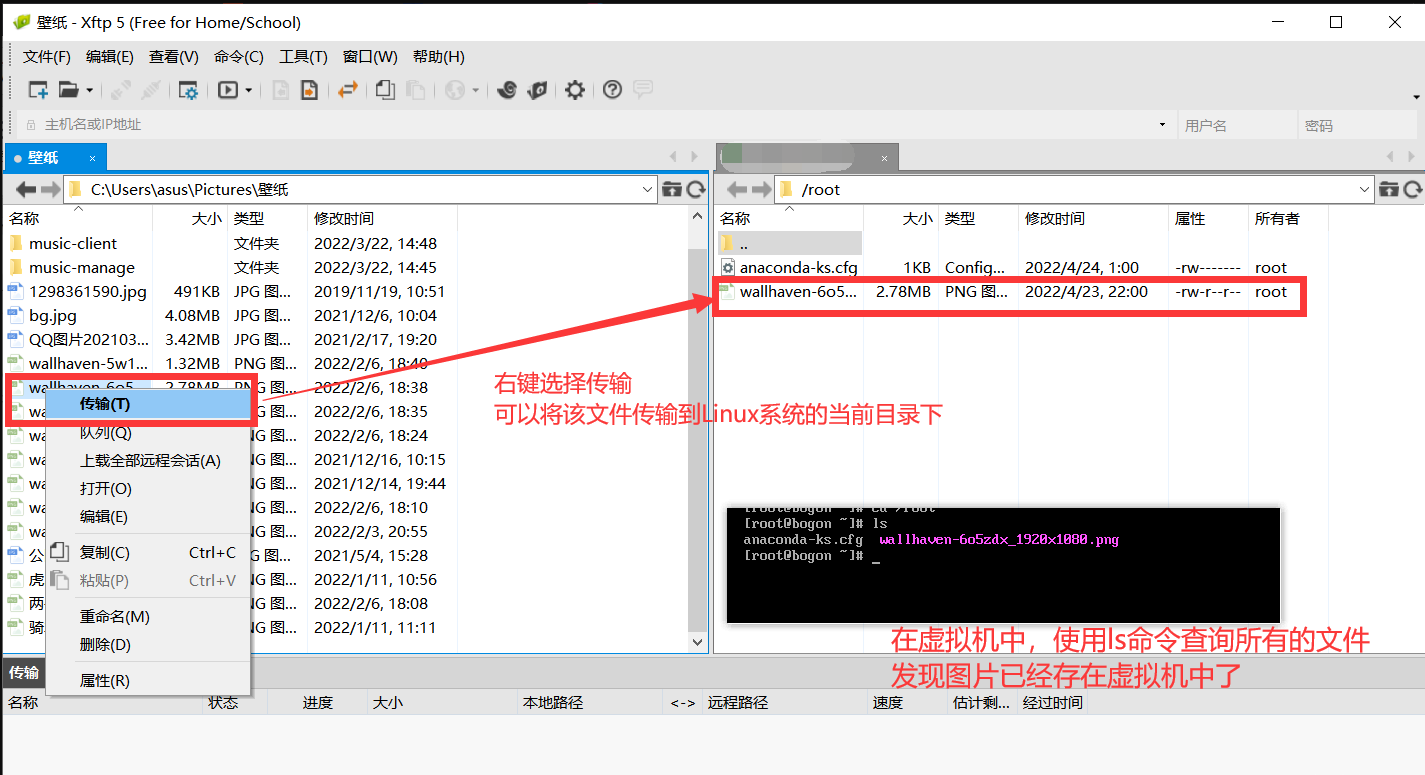Choose 编辑(E) in the context menu
The width and height of the screenshot is (1425, 775).
(148, 517)
